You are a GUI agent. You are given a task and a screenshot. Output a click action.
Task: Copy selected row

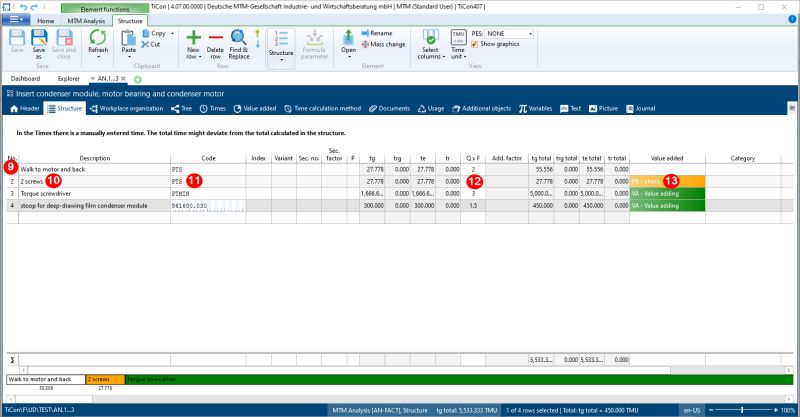click(154, 33)
